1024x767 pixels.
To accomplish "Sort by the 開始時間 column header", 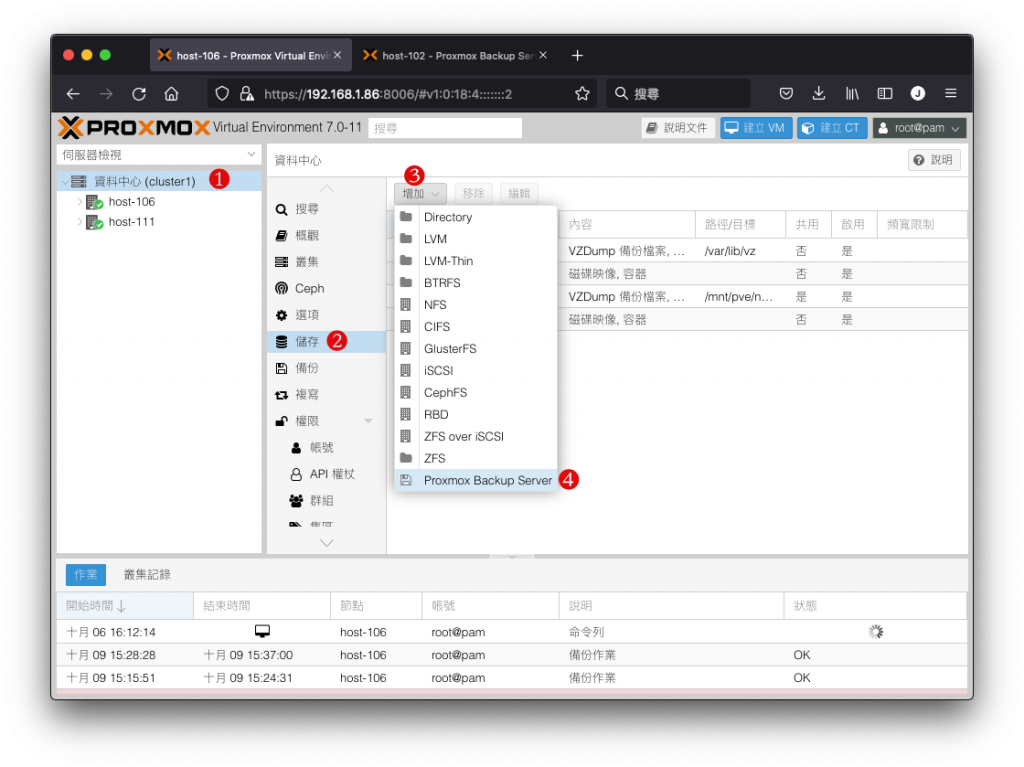I will pyautogui.click(x=125, y=606).
